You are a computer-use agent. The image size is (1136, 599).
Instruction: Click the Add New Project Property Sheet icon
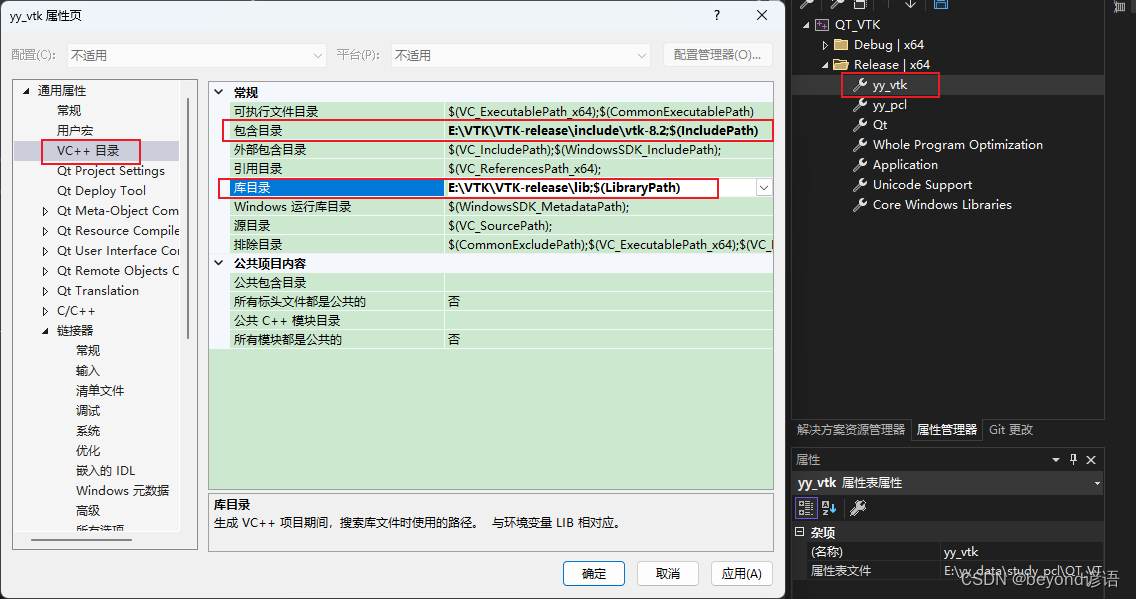[806, 5]
